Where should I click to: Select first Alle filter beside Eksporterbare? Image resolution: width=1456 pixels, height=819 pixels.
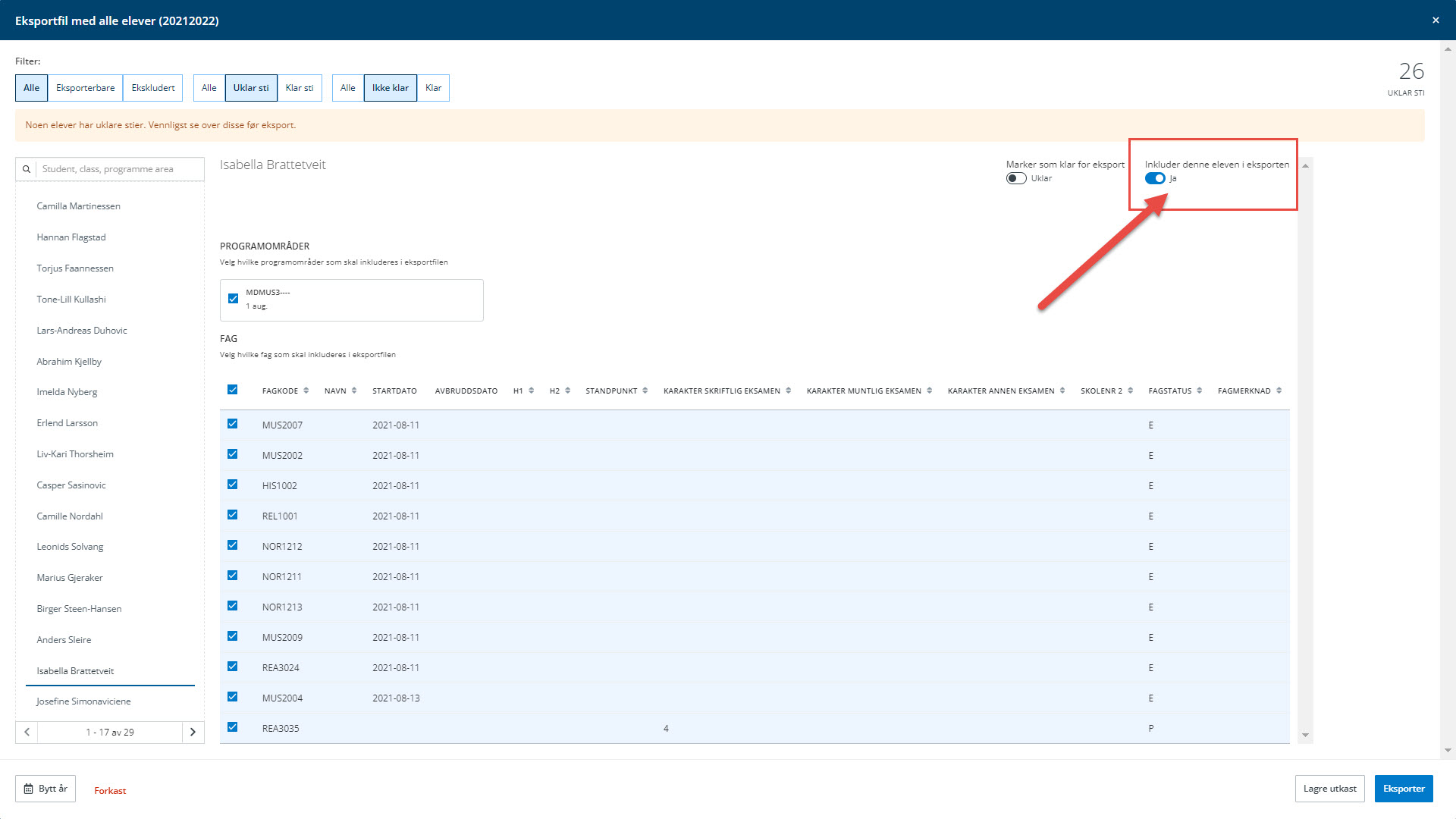[31, 88]
